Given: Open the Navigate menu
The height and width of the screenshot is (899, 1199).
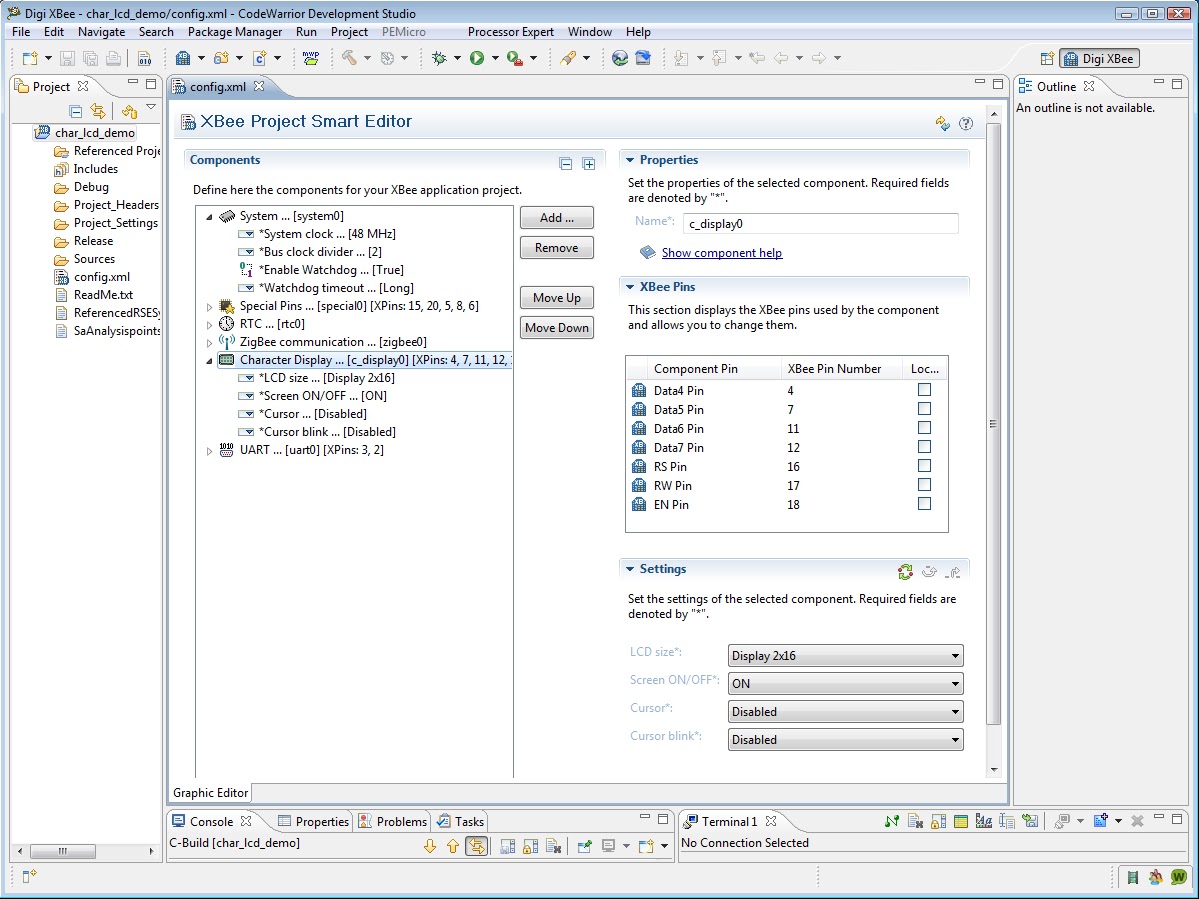Looking at the screenshot, I should click(102, 32).
